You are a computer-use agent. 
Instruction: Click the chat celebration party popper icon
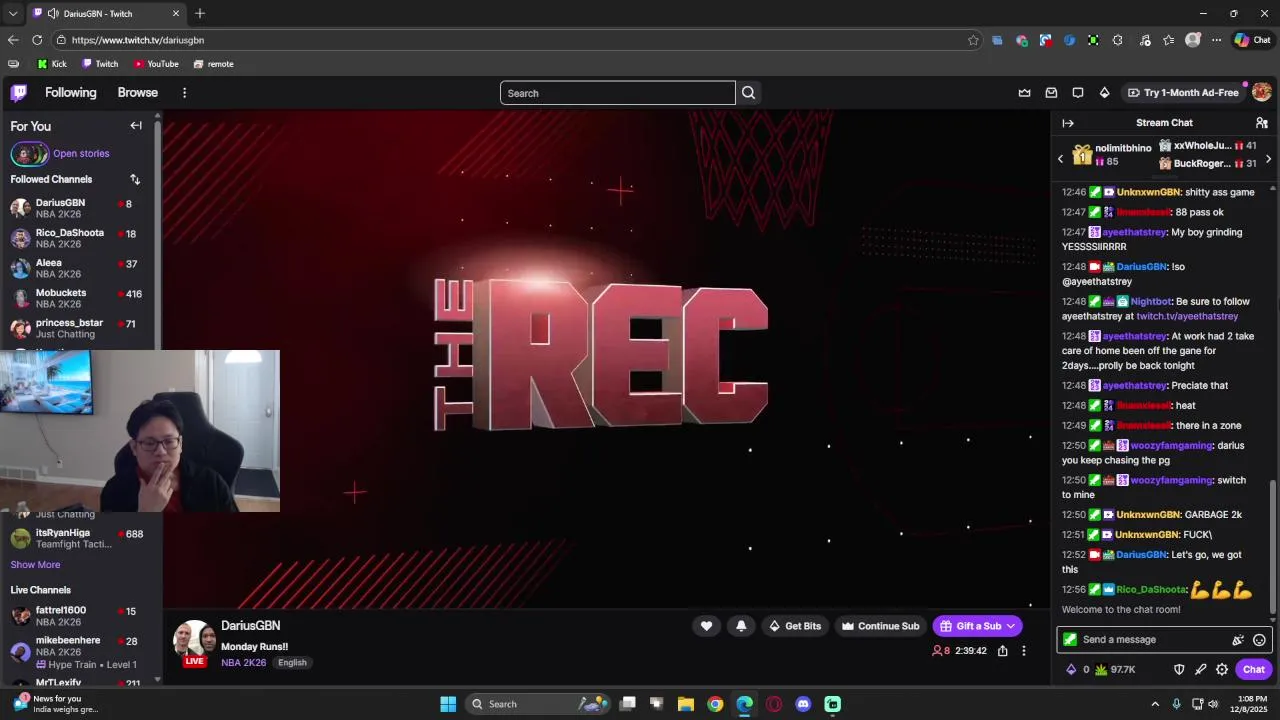1238,640
